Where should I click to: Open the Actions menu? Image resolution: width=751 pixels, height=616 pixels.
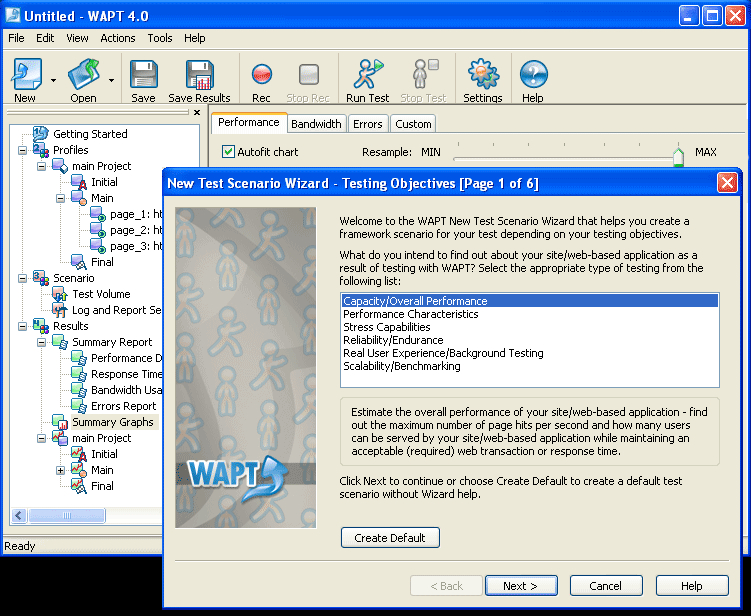pyautogui.click(x=118, y=38)
